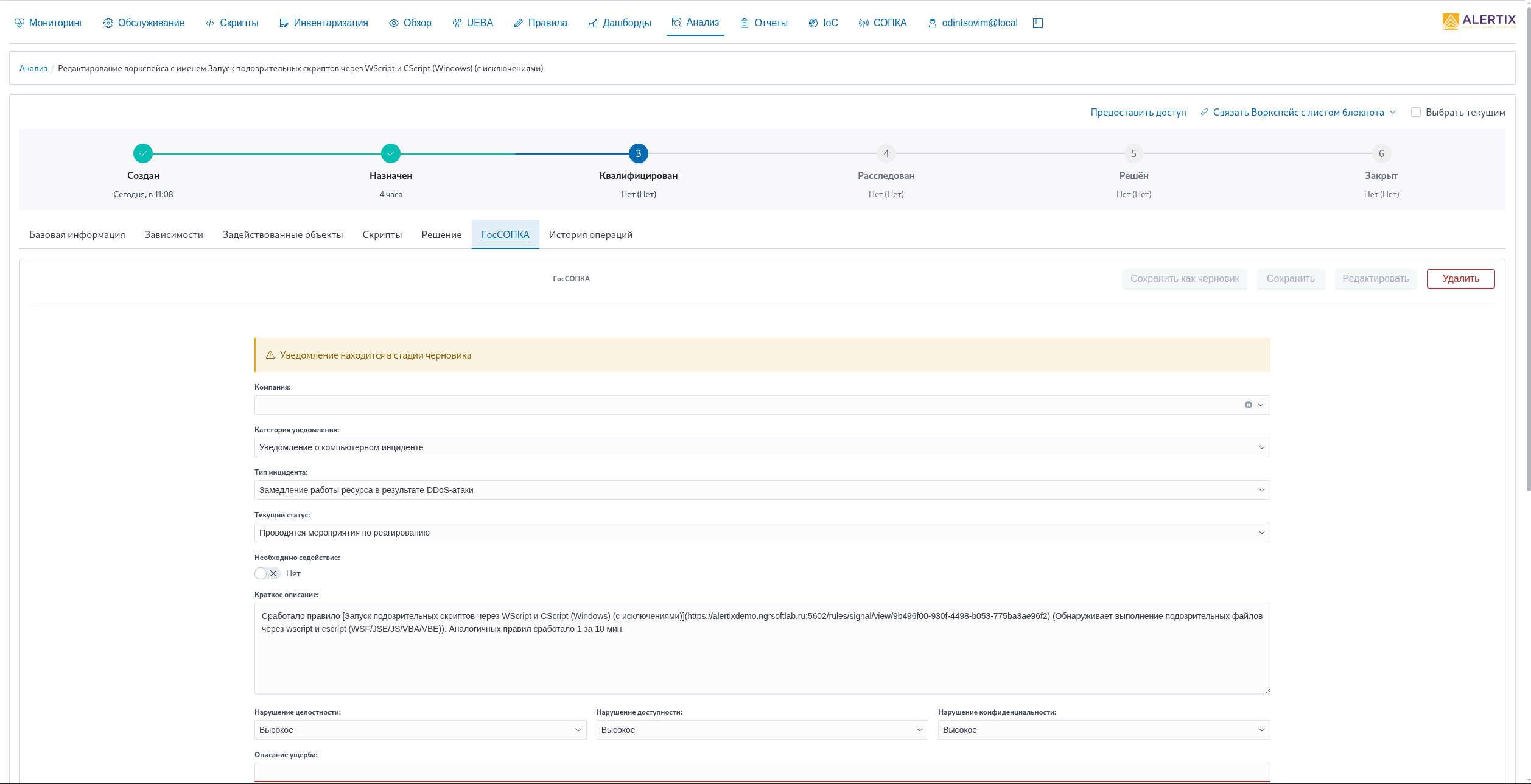The width and height of the screenshot is (1531, 784).
Task: Click the Предоставить доступ link
Action: point(1138,113)
